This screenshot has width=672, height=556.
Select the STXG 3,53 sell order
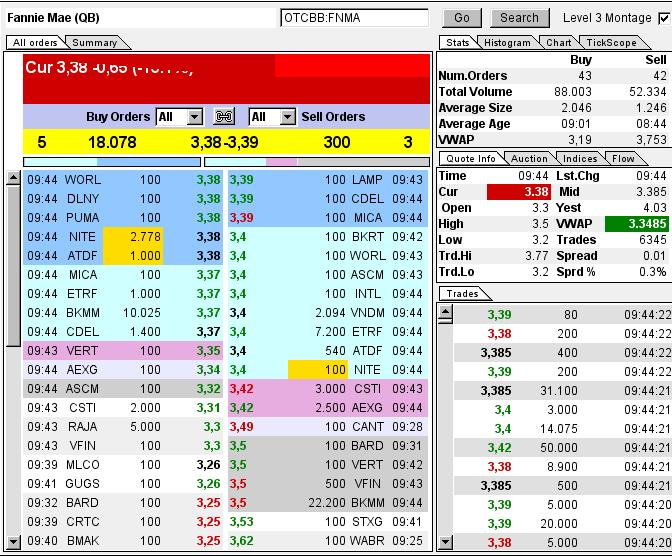tap(328, 522)
